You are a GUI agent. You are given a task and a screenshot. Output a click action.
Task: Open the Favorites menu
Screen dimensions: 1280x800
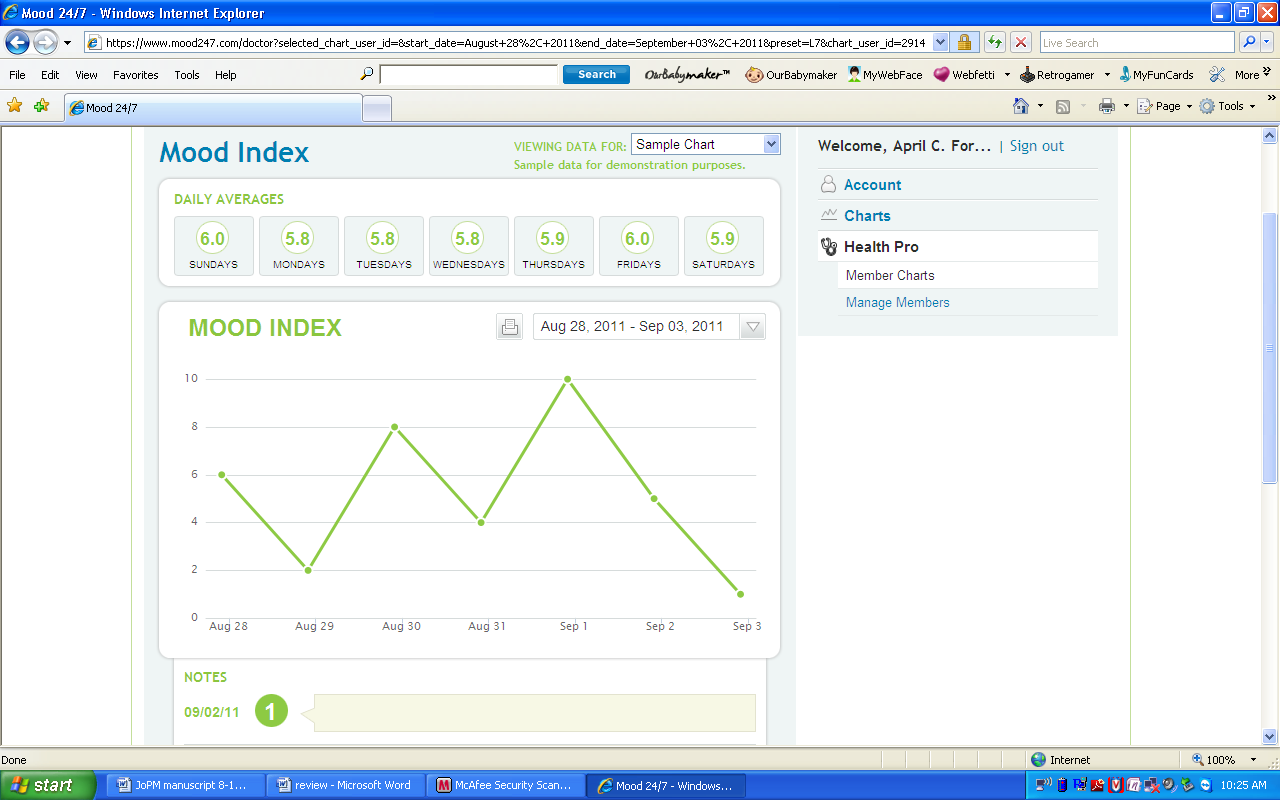click(135, 75)
